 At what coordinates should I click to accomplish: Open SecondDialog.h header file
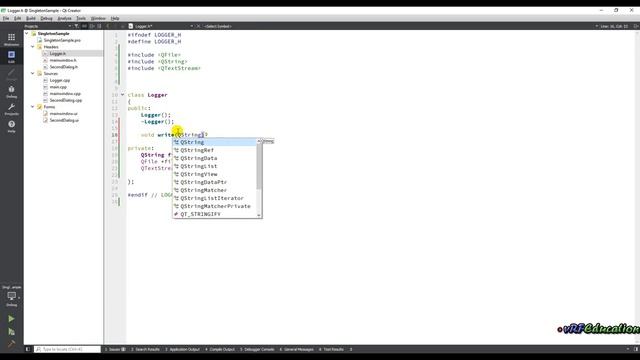click(63, 67)
